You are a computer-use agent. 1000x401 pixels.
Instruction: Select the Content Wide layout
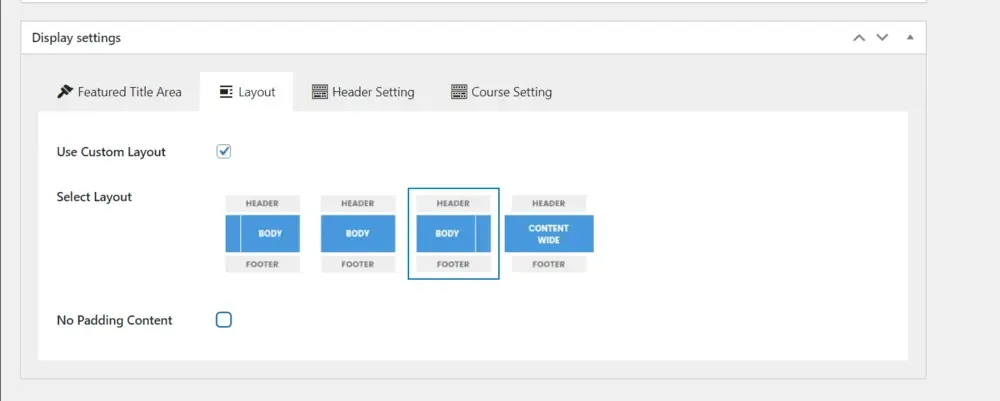pos(548,233)
